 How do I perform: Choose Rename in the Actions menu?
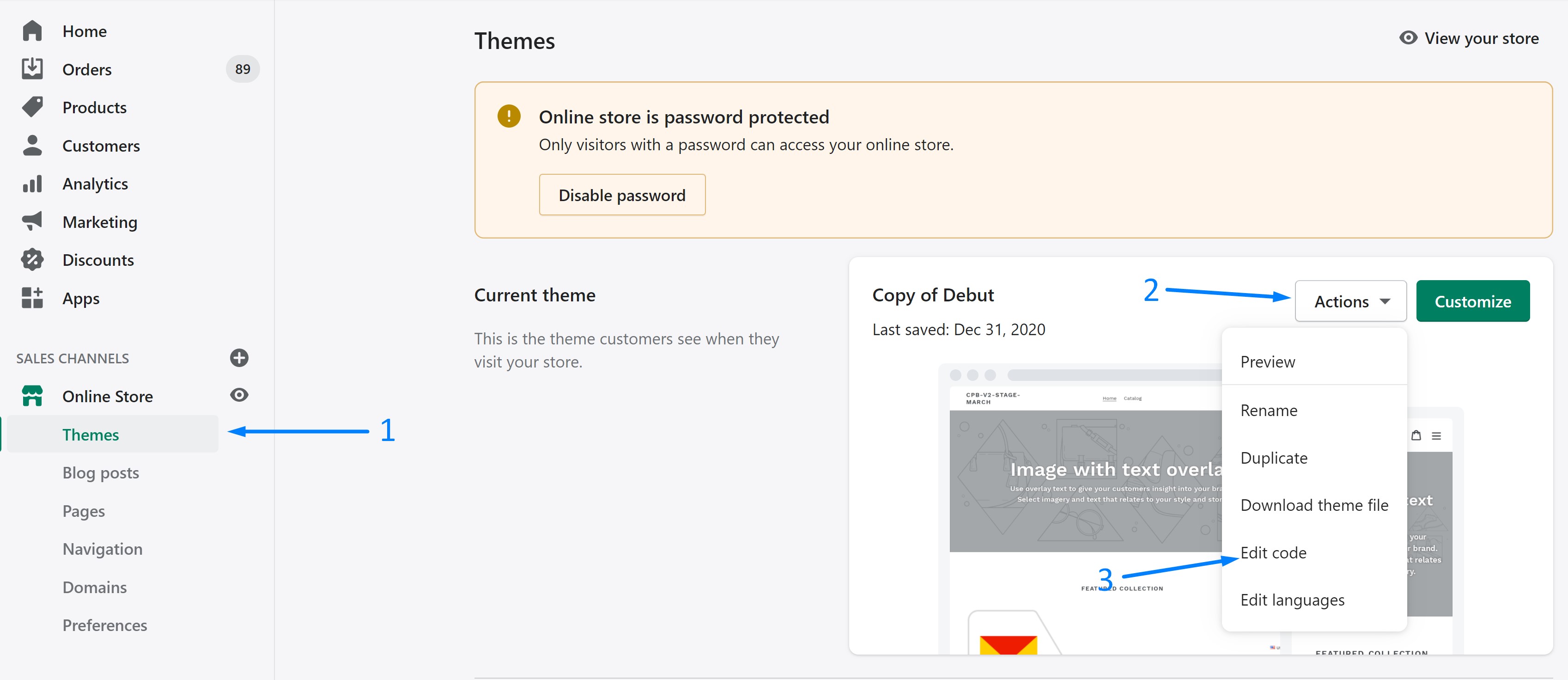pyautogui.click(x=1314, y=410)
